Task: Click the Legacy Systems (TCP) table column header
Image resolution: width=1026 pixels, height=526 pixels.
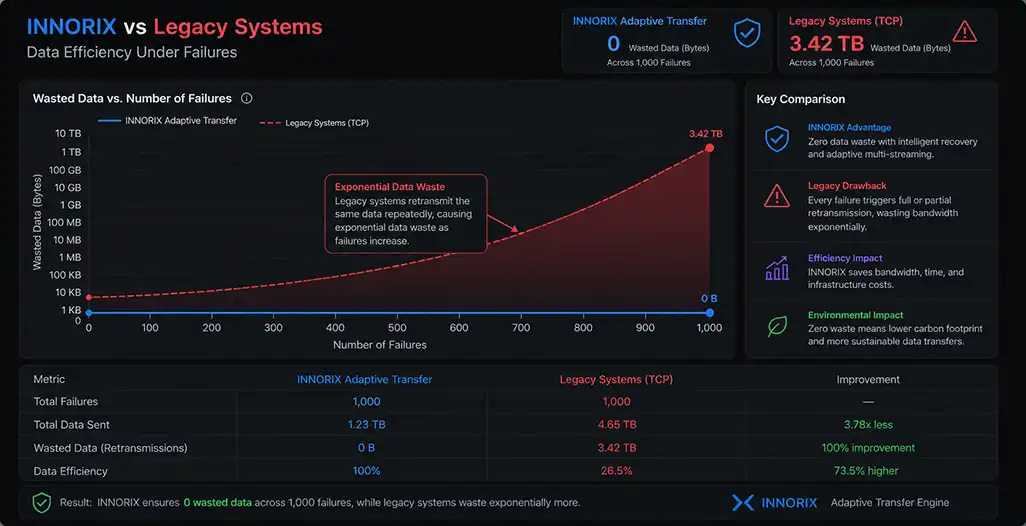Action: (x=616, y=379)
